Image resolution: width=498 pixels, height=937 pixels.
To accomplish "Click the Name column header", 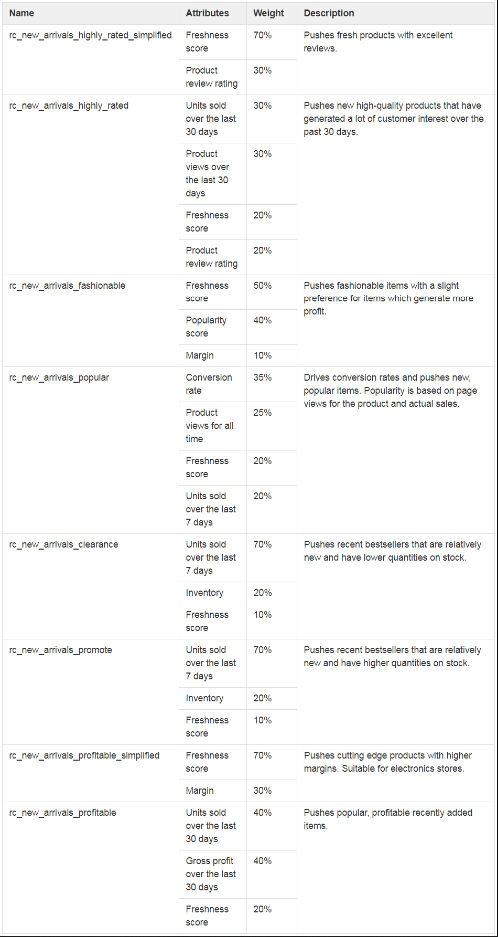I will pos(22,13).
